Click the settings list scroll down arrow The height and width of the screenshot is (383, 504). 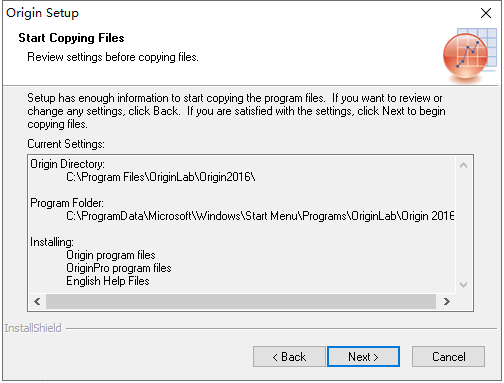point(463,285)
